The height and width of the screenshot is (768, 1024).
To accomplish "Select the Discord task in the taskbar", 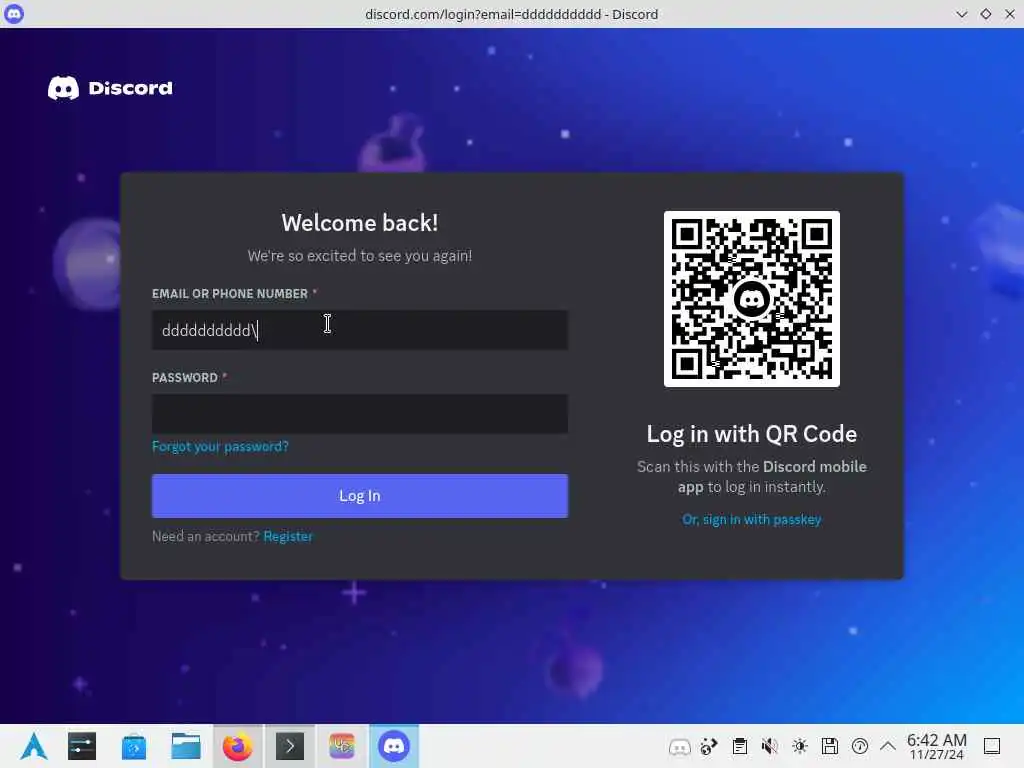I will point(394,746).
